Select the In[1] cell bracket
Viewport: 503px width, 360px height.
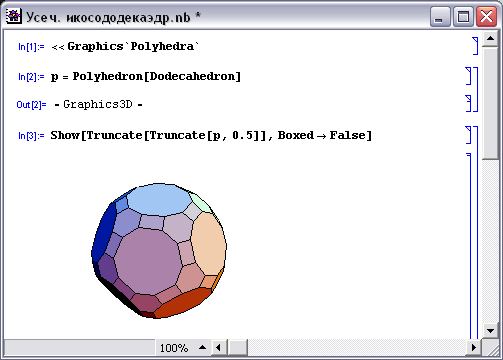(475, 46)
